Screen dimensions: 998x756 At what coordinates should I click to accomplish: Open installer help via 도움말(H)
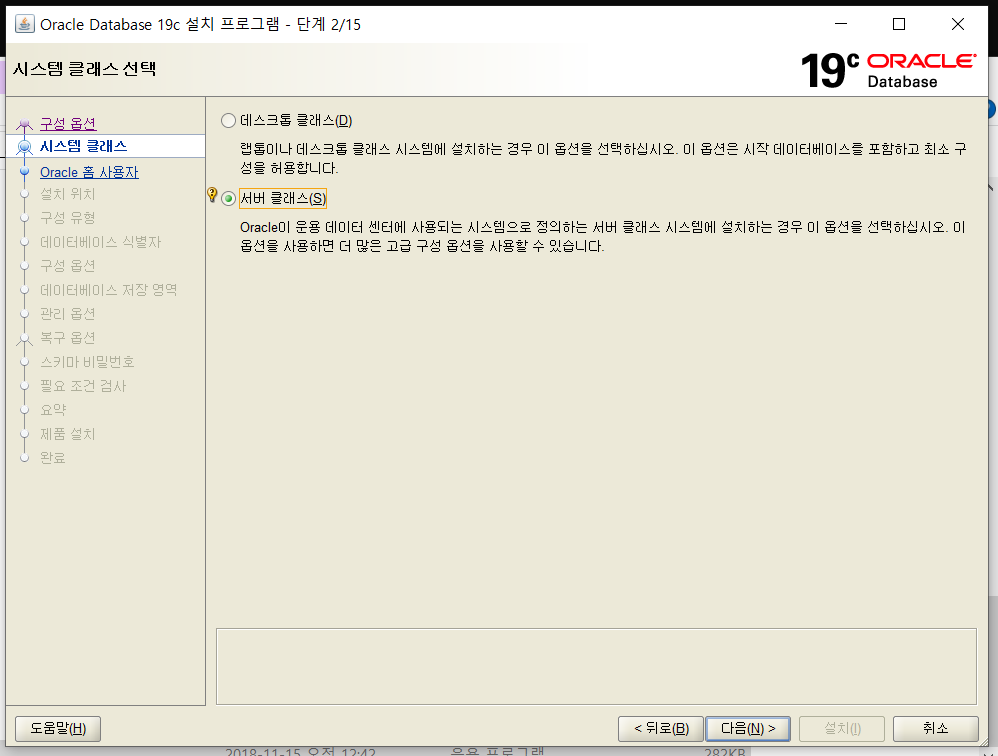(57, 728)
